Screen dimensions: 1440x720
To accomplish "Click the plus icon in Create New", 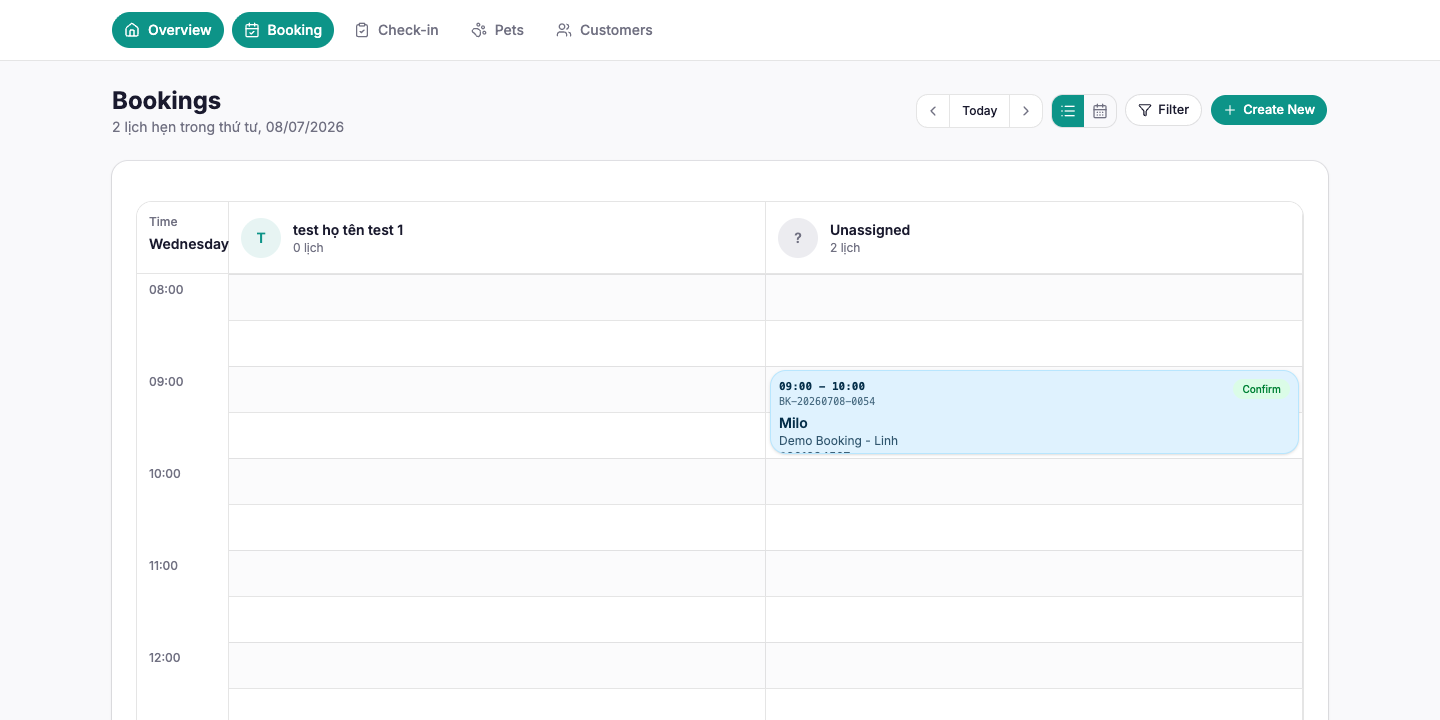I will coord(1230,110).
